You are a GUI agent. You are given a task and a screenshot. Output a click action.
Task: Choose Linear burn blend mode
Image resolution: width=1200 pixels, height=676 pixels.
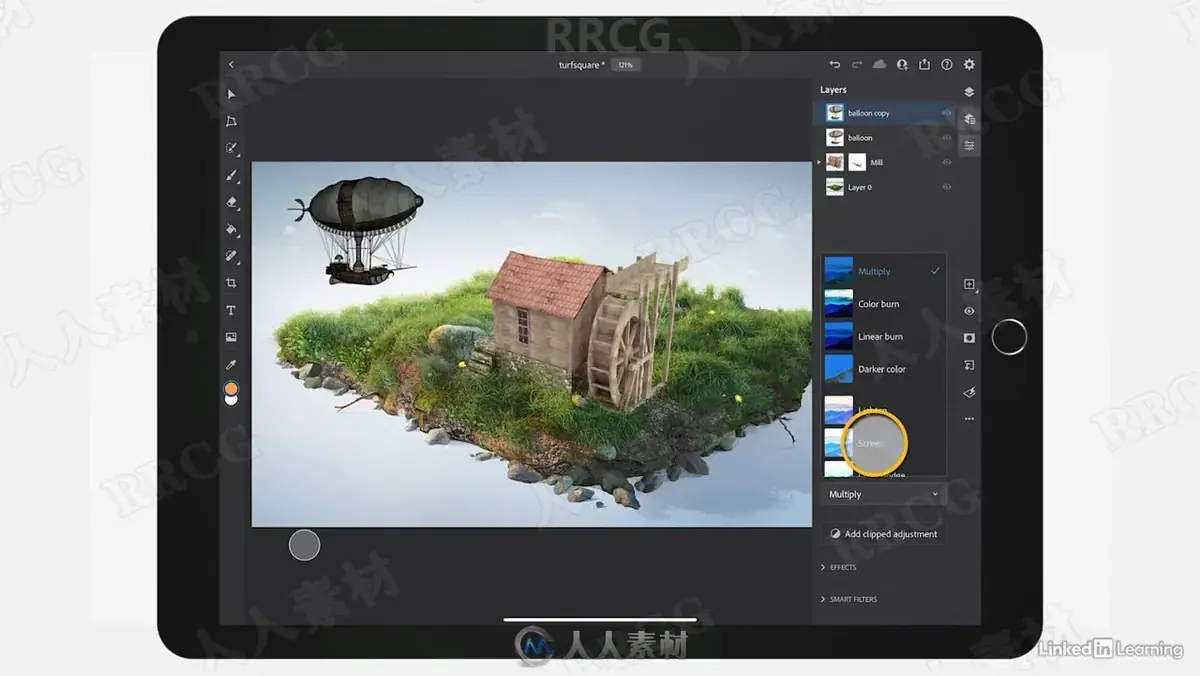(884, 337)
